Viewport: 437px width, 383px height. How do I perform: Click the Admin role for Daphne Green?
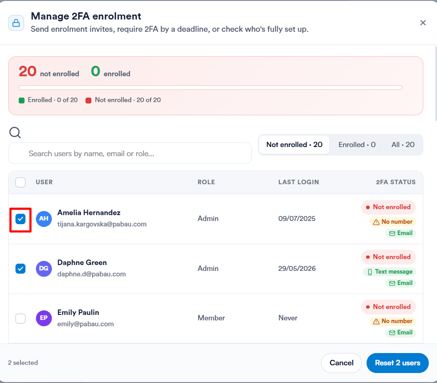tap(208, 269)
